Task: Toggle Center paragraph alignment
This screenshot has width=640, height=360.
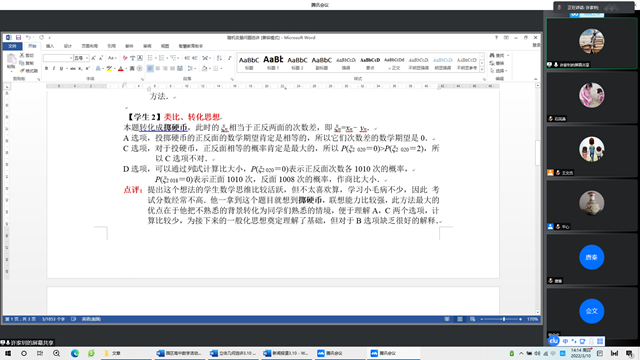Action: pos(158,69)
